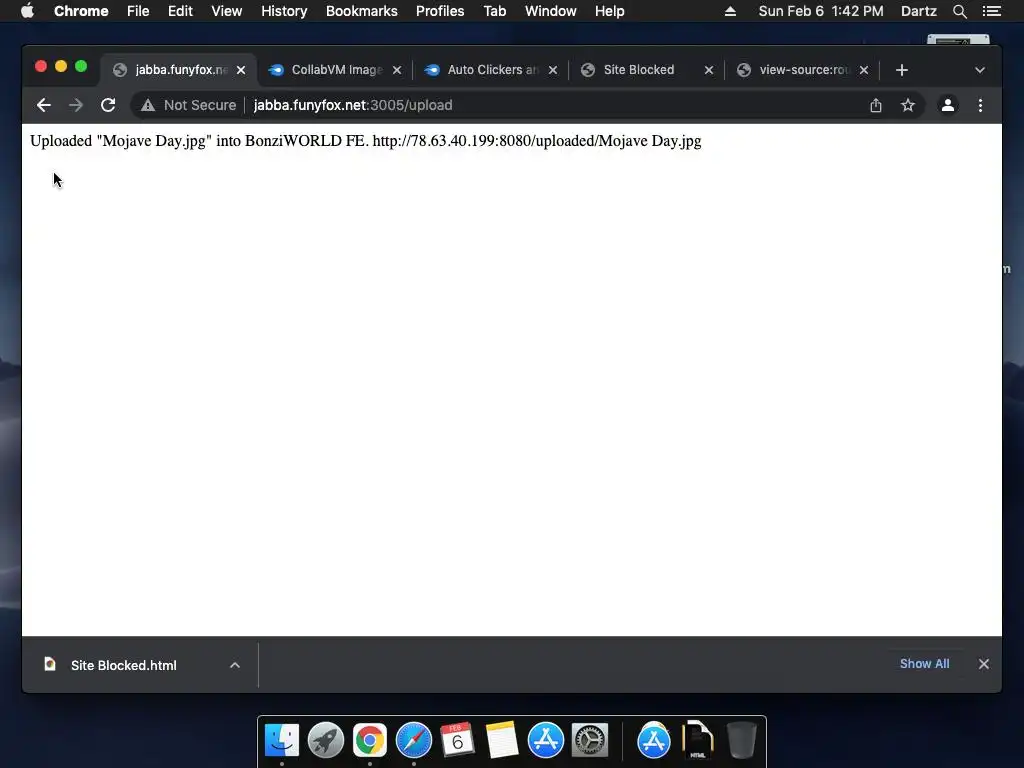This screenshot has width=1024, height=768.
Task: Close the Site Blocked tab
Action: pos(709,70)
